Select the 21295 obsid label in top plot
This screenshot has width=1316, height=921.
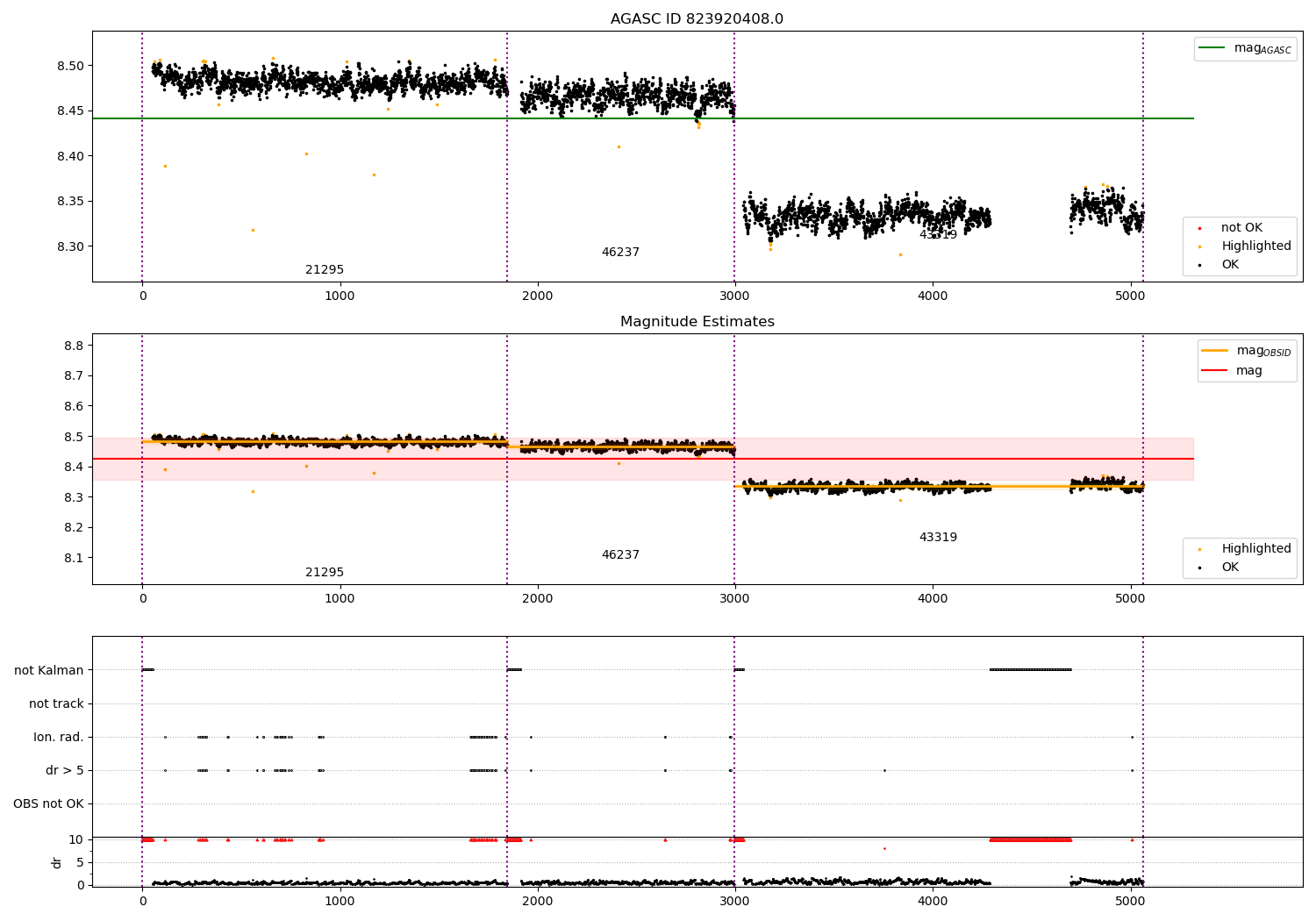click(x=325, y=270)
